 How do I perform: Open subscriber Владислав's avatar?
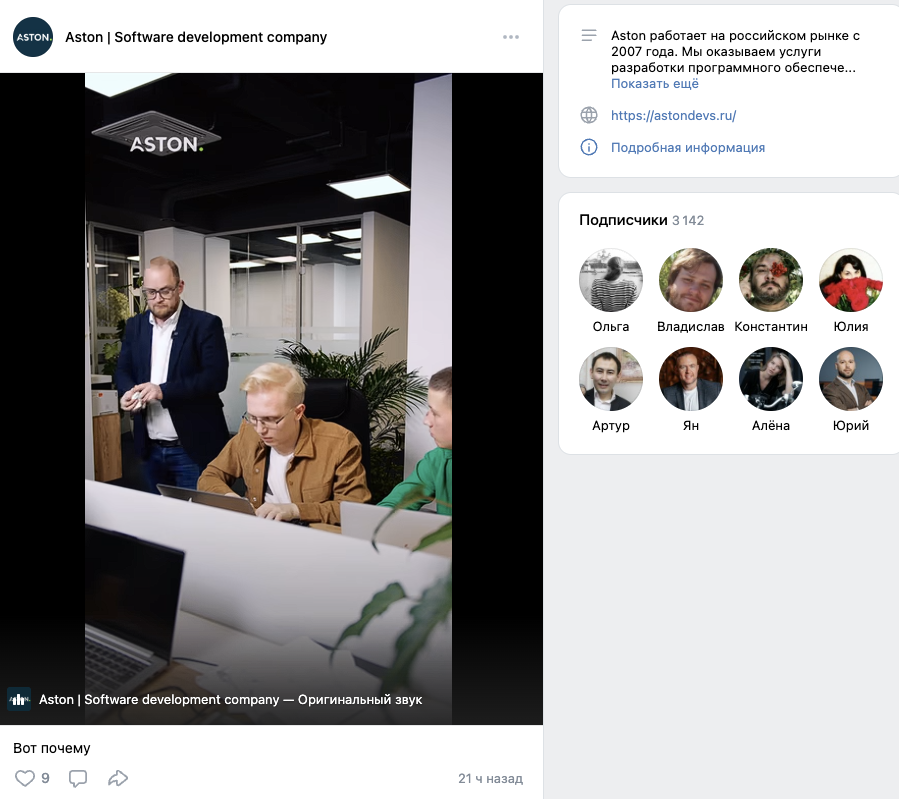[691, 280]
